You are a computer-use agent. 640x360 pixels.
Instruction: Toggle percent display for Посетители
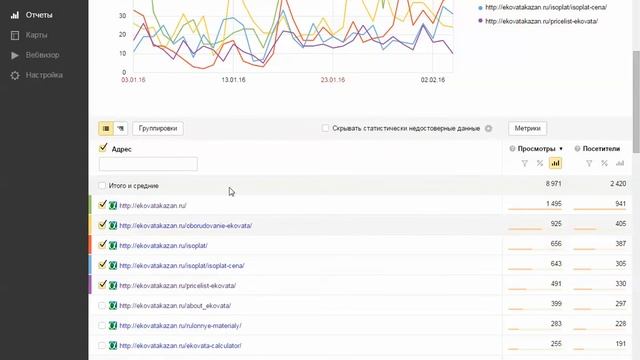pyautogui.click(x=604, y=164)
